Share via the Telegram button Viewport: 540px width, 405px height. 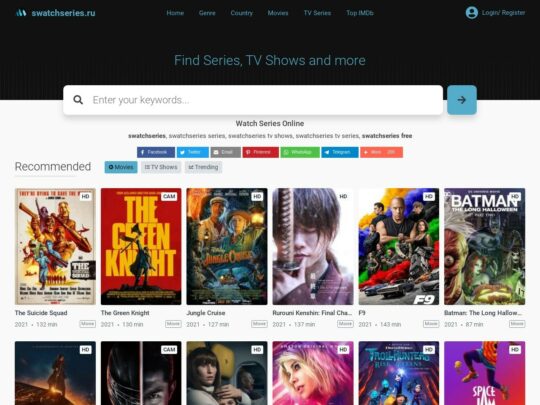pyautogui.click(x=340, y=152)
